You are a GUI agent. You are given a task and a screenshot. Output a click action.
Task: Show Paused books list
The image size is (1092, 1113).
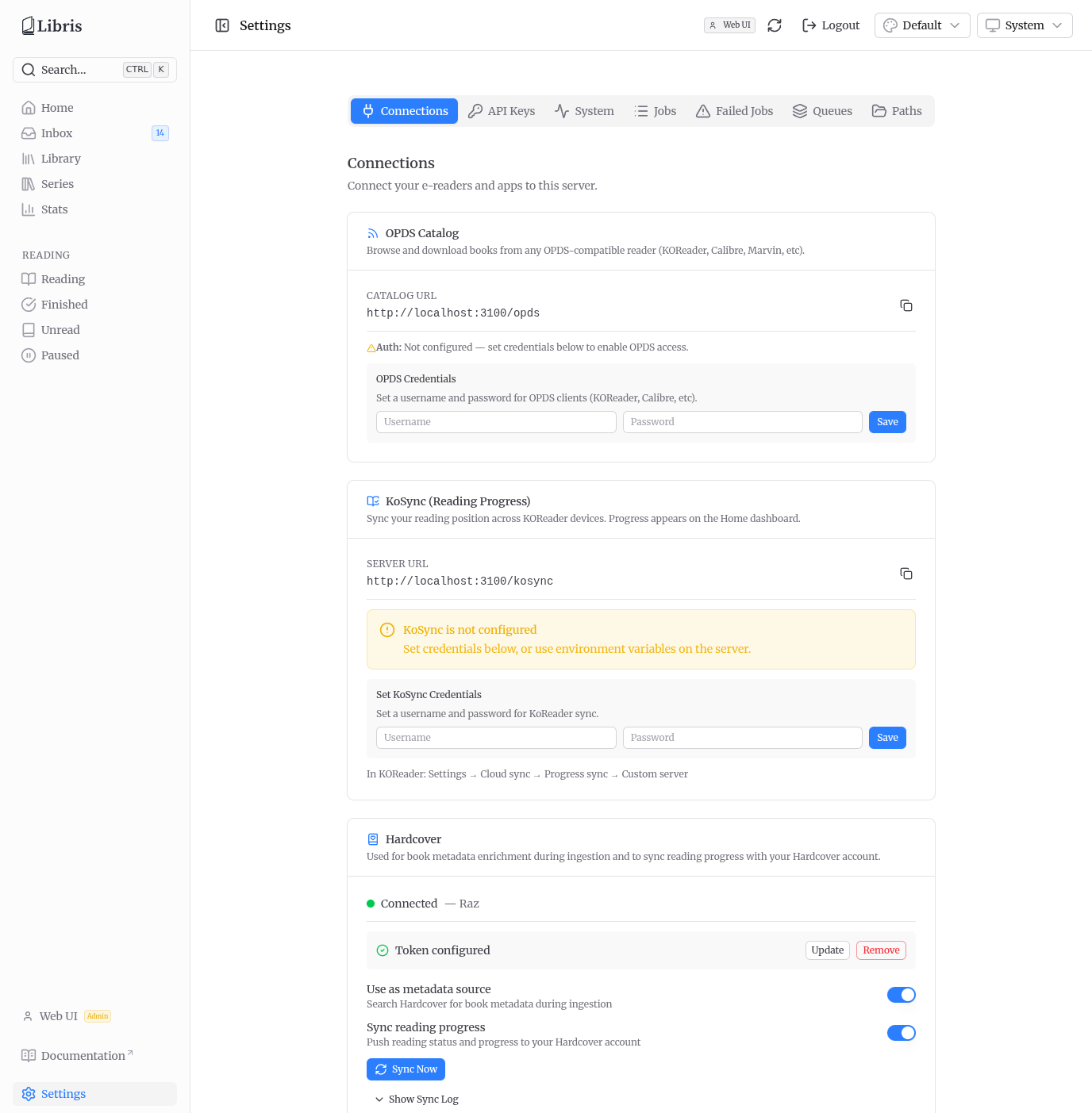coord(94,355)
